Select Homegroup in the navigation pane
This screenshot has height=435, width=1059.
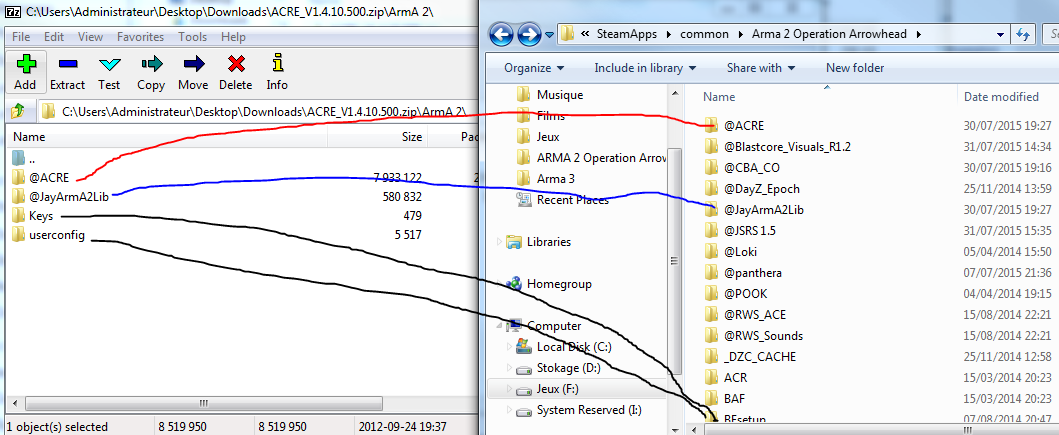tap(548, 284)
